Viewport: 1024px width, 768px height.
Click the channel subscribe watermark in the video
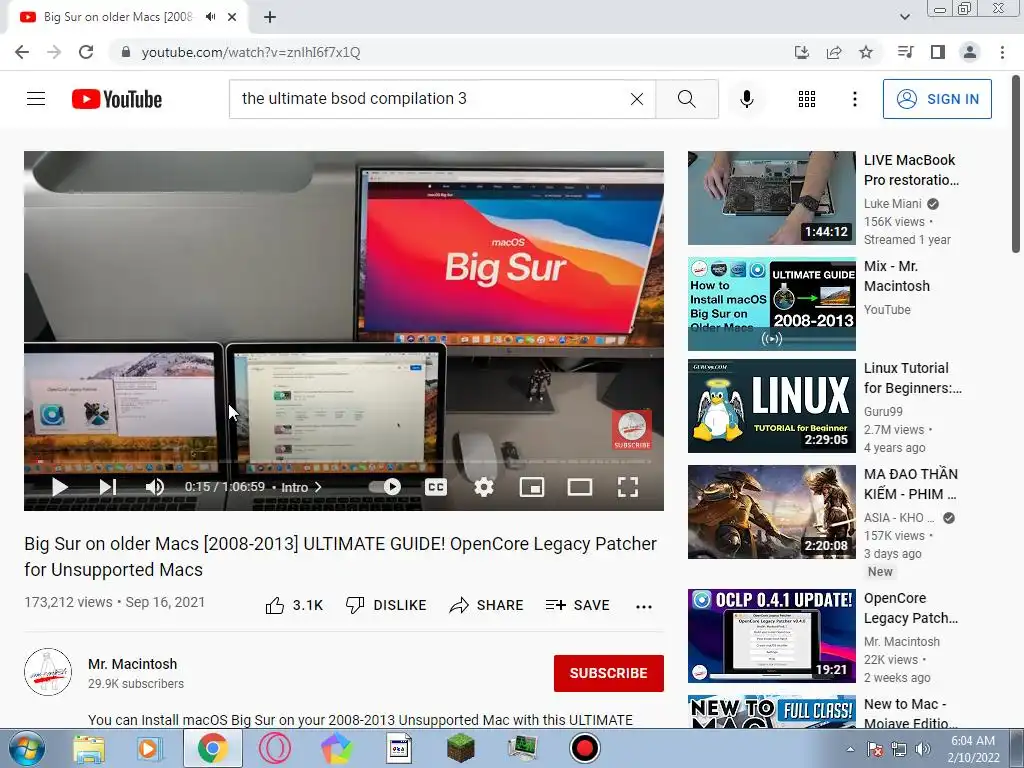click(632, 430)
